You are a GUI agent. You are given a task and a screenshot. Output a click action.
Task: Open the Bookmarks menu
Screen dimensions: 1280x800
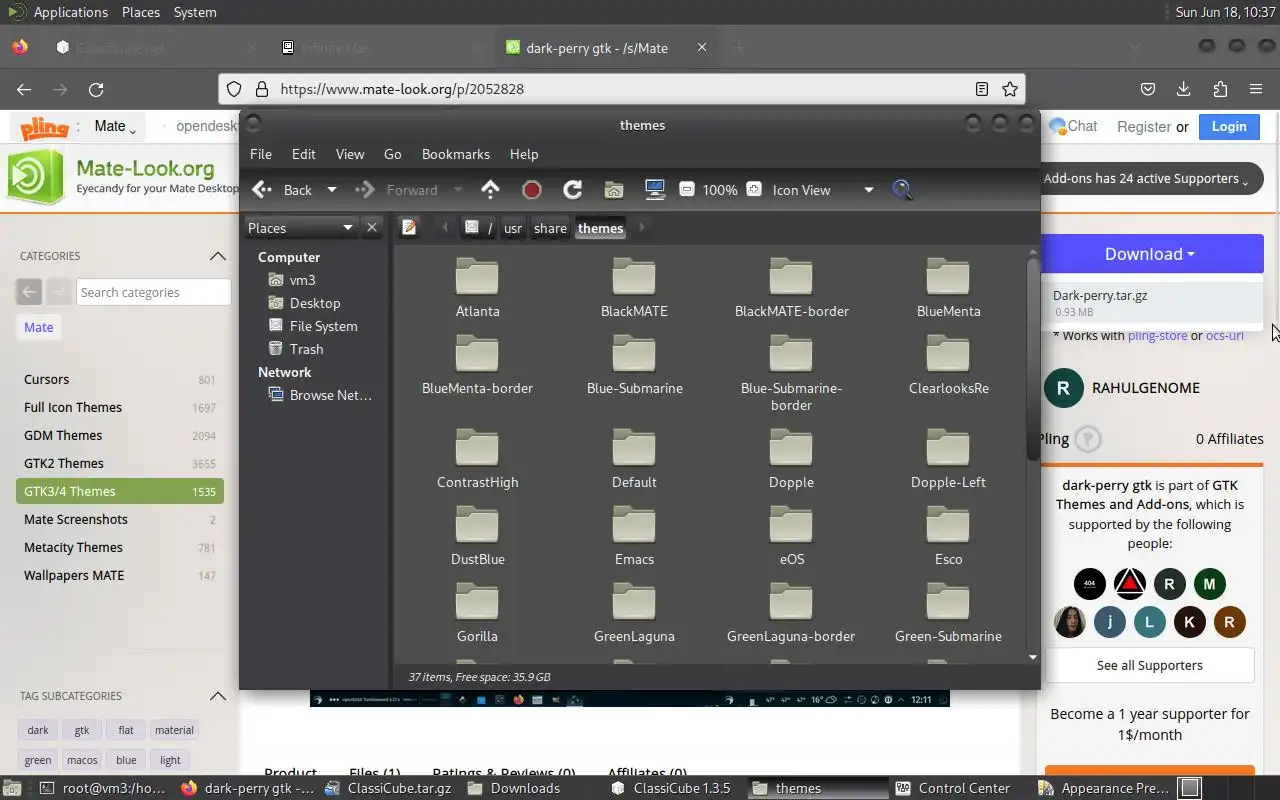coord(456,154)
